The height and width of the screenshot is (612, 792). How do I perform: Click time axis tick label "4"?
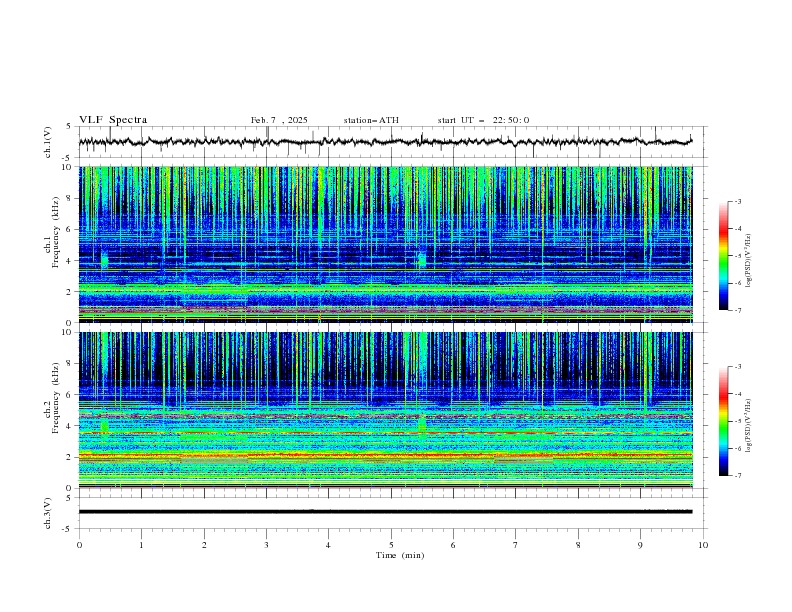(x=328, y=545)
